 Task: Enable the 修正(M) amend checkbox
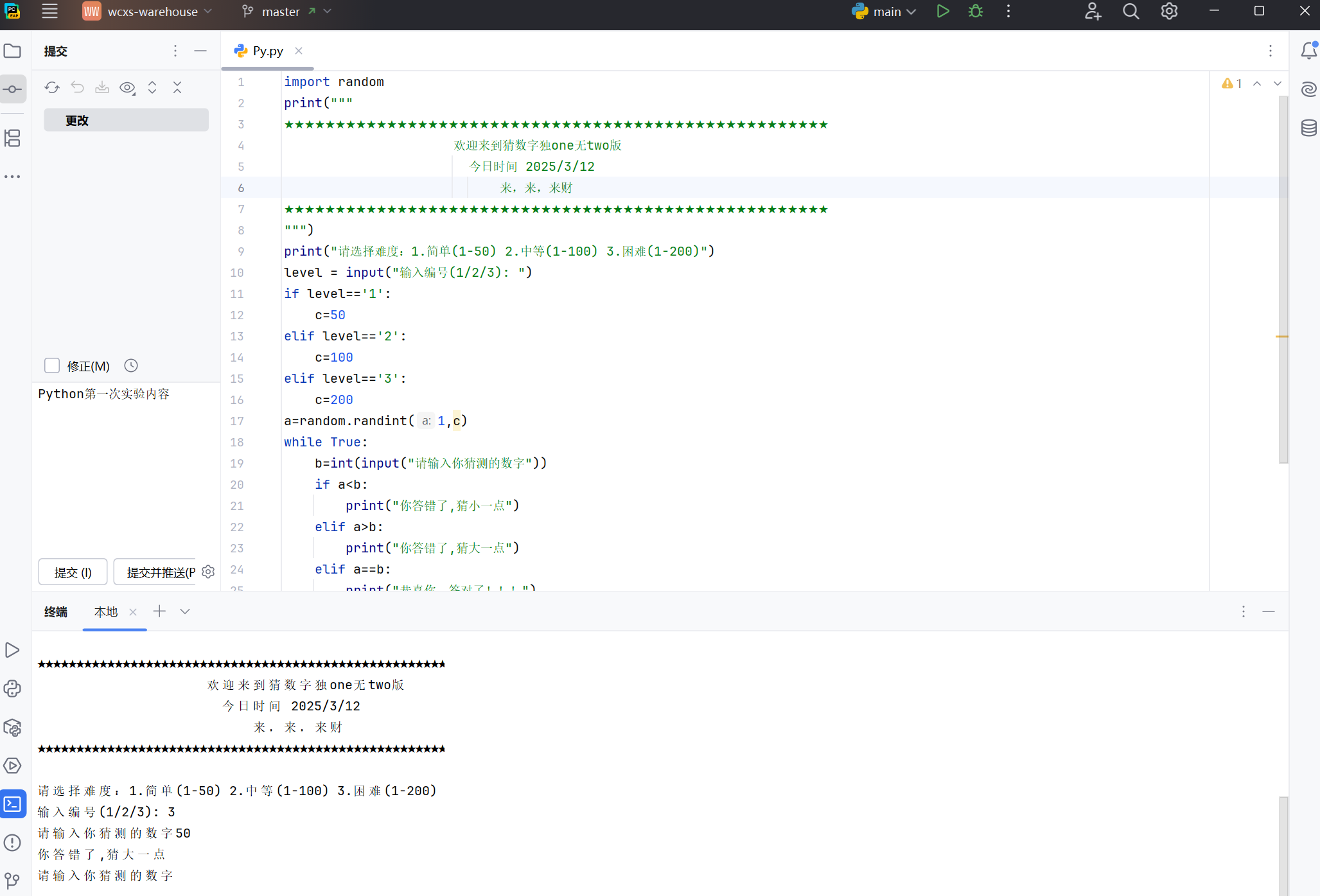(52, 365)
